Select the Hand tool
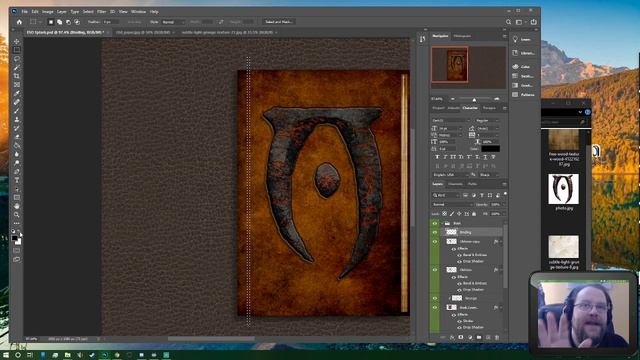Image resolution: width=640 pixels, height=360 pixels. pyautogui.click(x=16, y=206)
